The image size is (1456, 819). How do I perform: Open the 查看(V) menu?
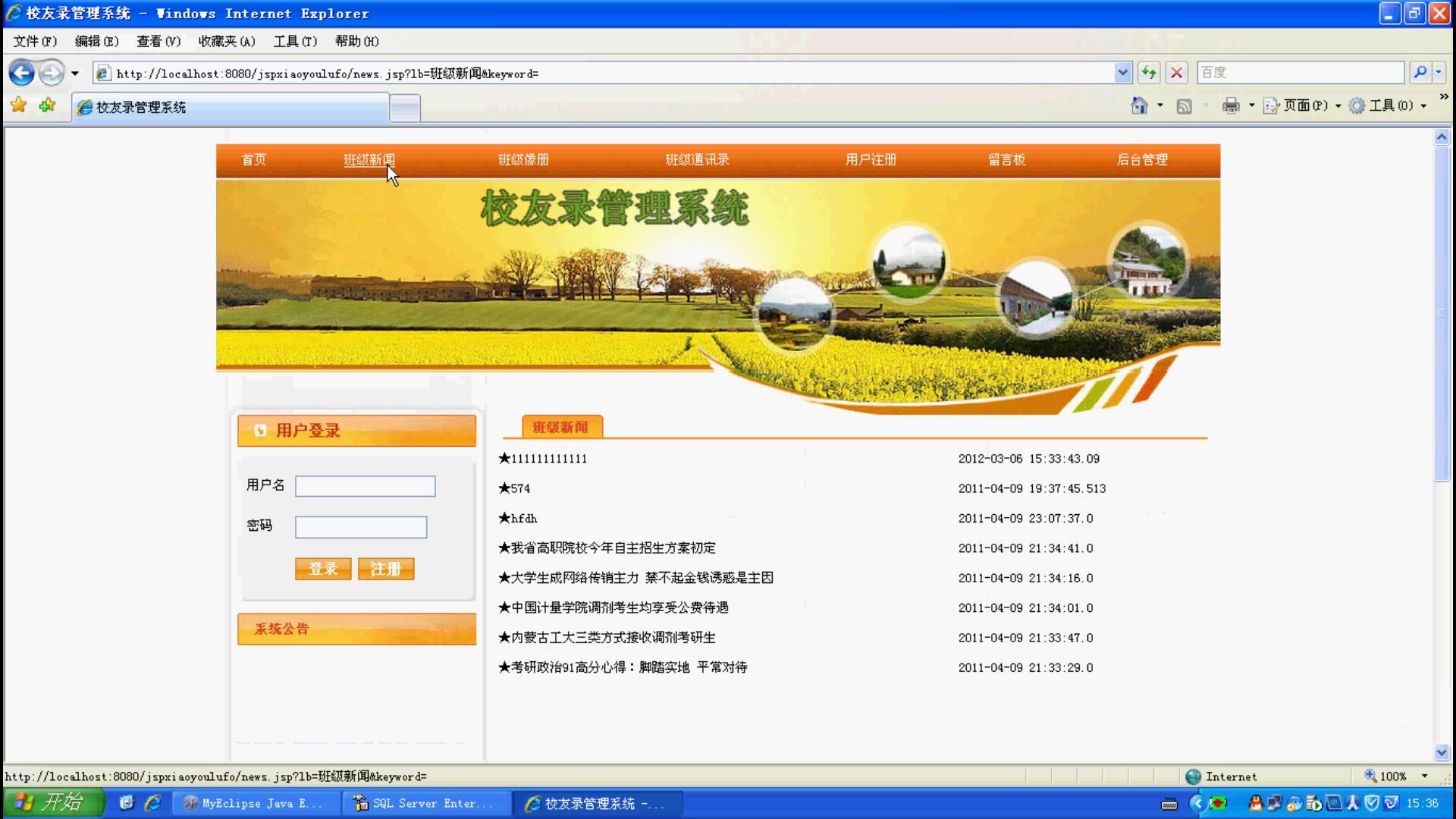tap(158, 41)
